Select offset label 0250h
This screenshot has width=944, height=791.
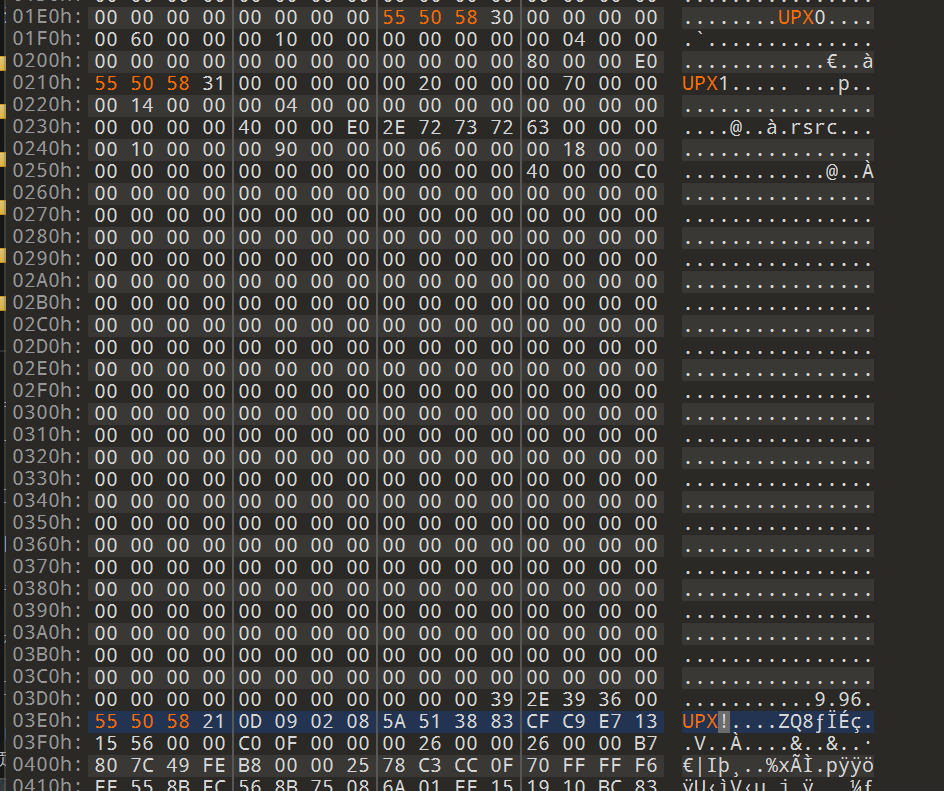coord(46,172)
